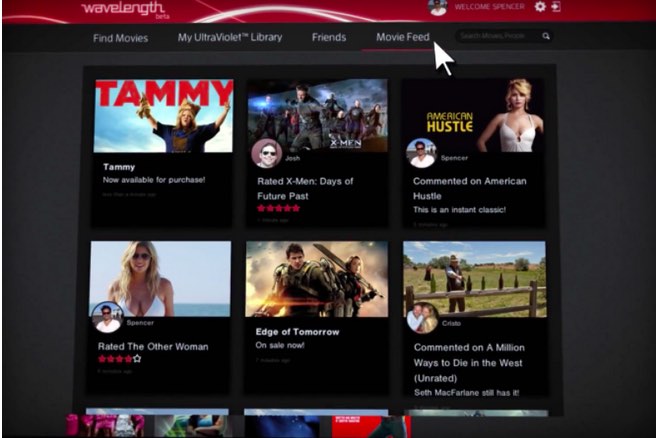Screen dimensions: 656x438
Task: Click the header profile avatar next to Welcome Spencer
Action: click(438, 7)
